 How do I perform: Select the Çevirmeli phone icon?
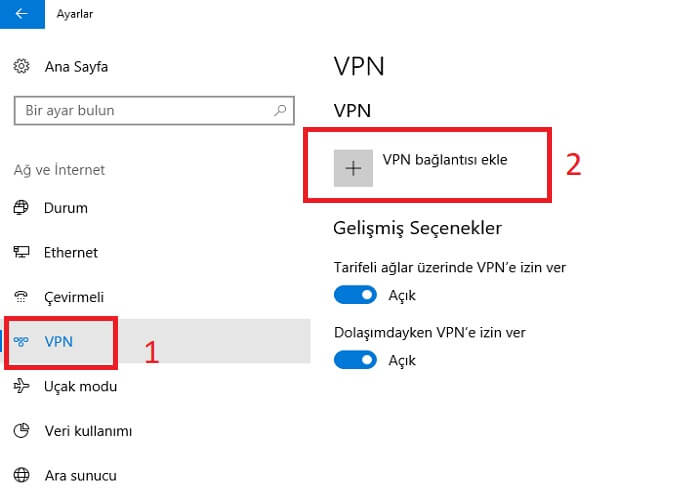tap(21, 296)
